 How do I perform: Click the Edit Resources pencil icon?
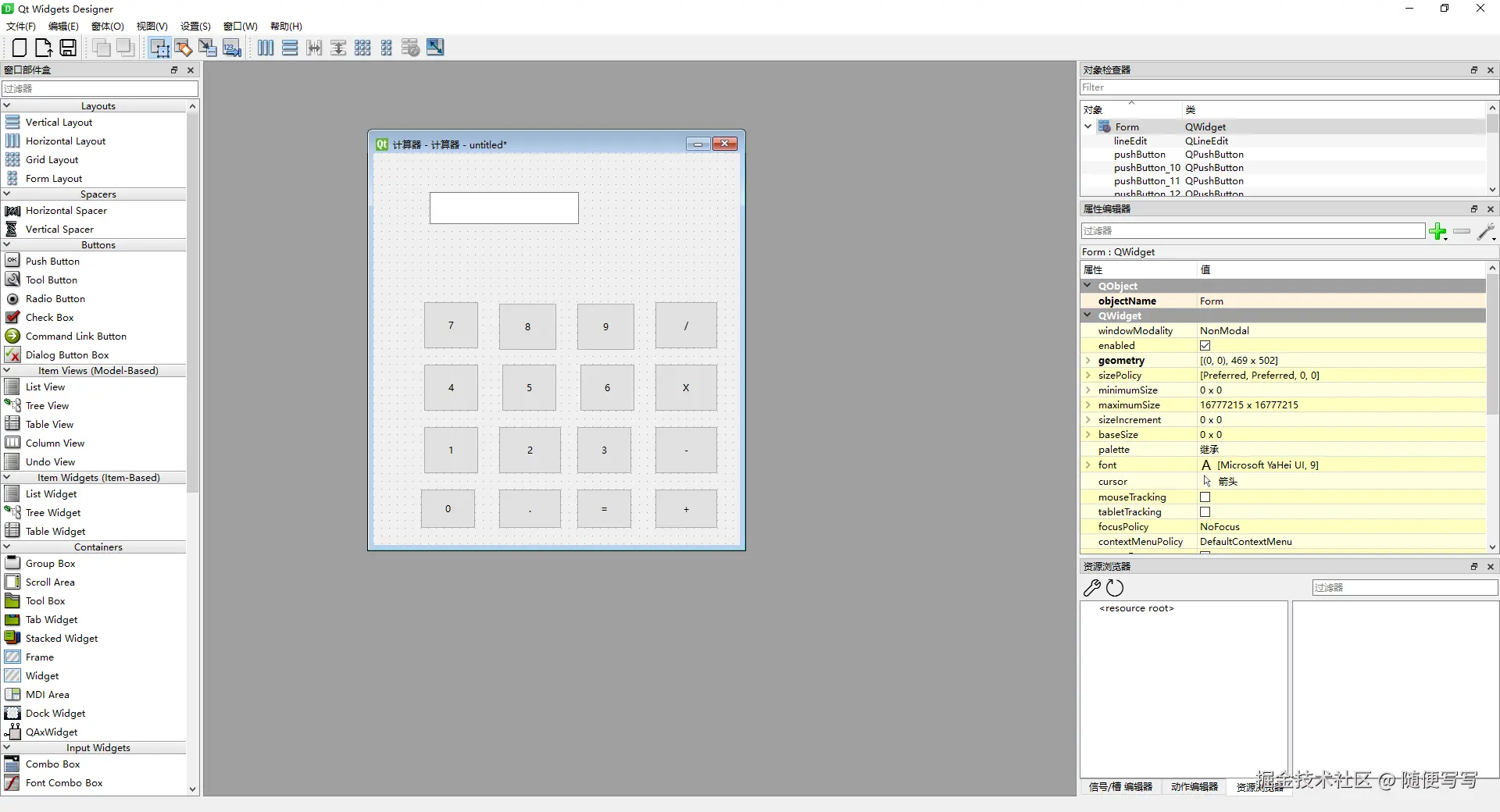click(x=1091, y=588)
